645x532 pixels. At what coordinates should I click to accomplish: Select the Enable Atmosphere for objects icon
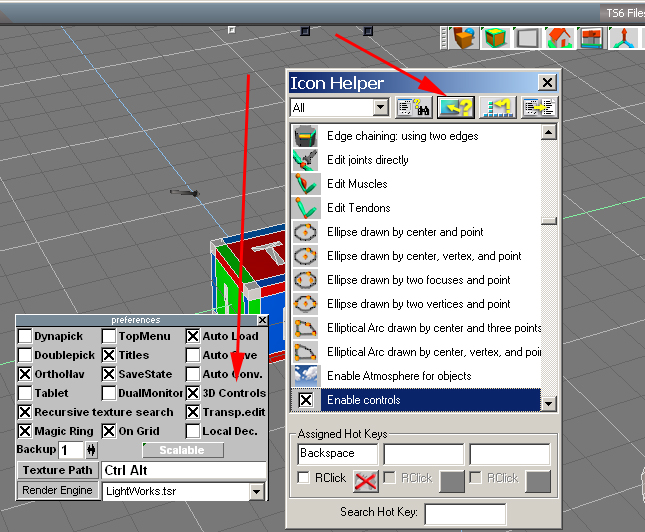point(305,376)
